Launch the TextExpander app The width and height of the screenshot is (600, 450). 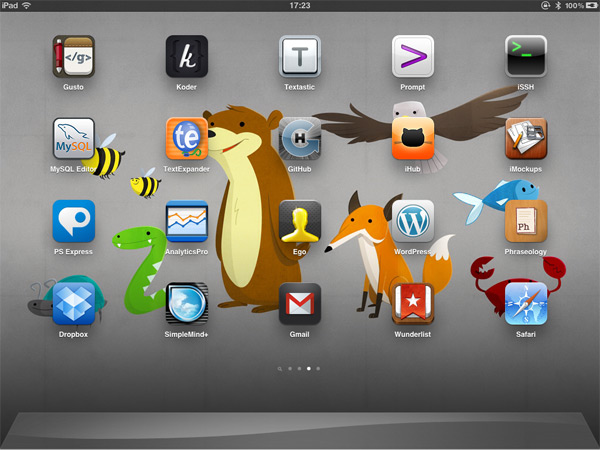(187, 139)
